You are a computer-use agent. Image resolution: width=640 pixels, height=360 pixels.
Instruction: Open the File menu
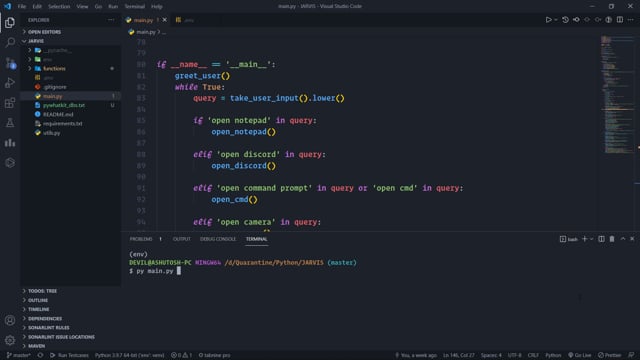(x=22, y=7)
